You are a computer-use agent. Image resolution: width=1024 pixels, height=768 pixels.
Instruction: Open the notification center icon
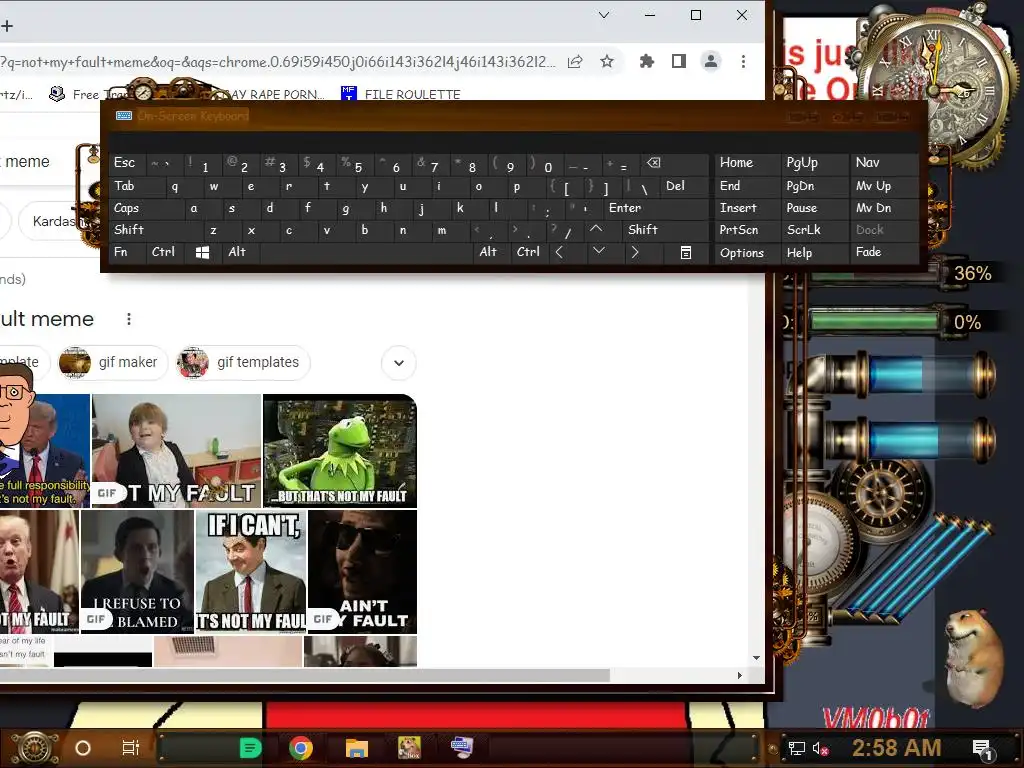tap(982, 748)
